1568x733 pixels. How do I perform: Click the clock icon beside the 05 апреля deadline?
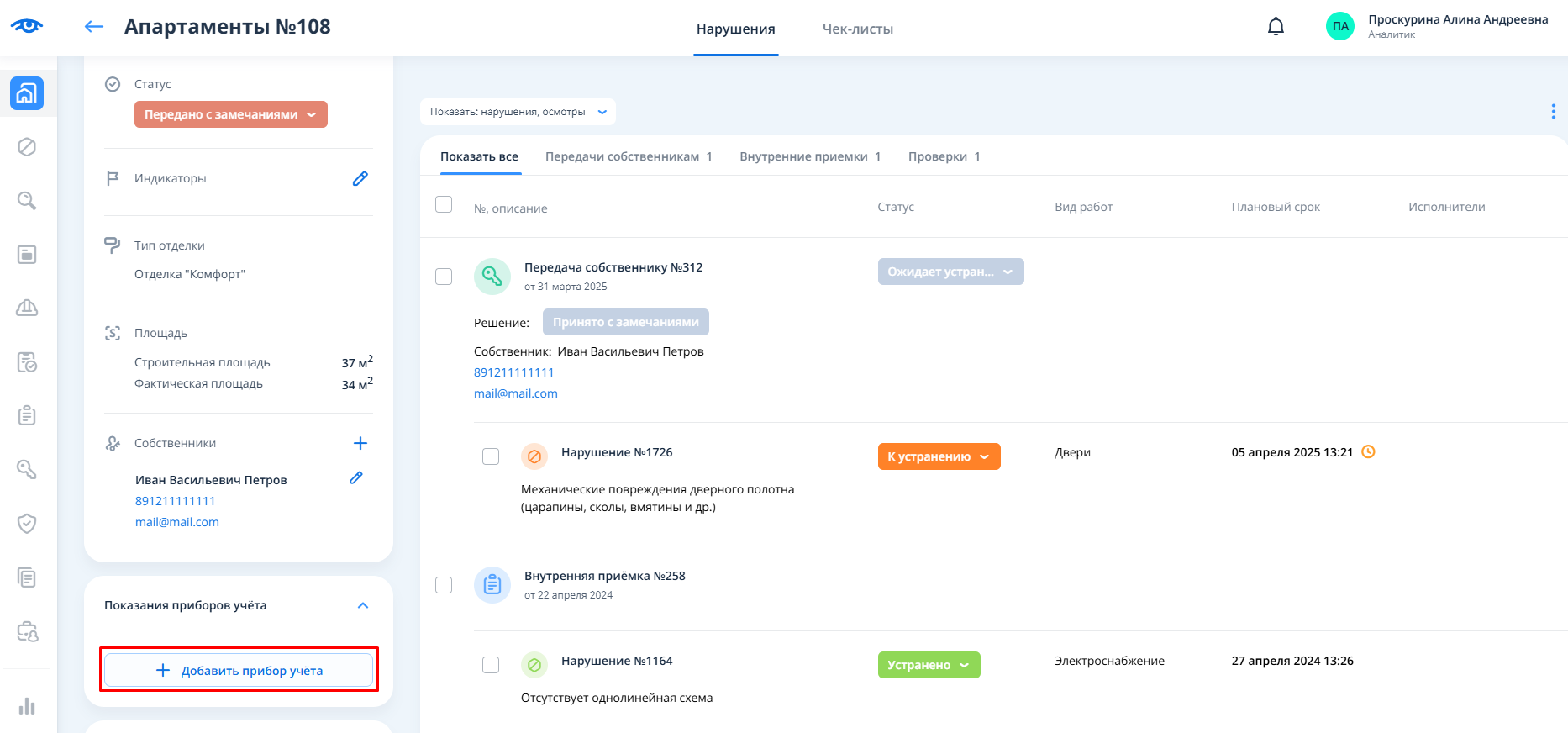pos(1368,452)
